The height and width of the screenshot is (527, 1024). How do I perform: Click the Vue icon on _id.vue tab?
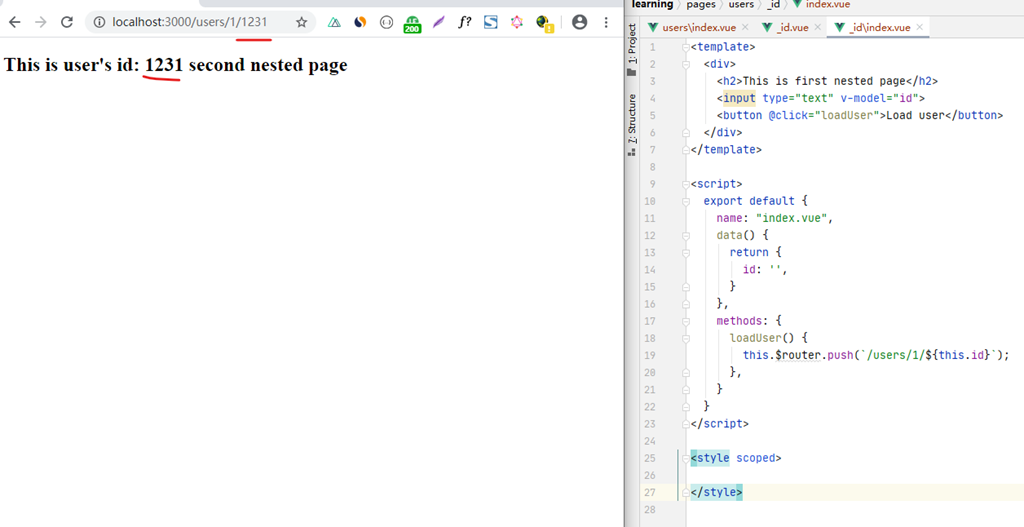767,27
